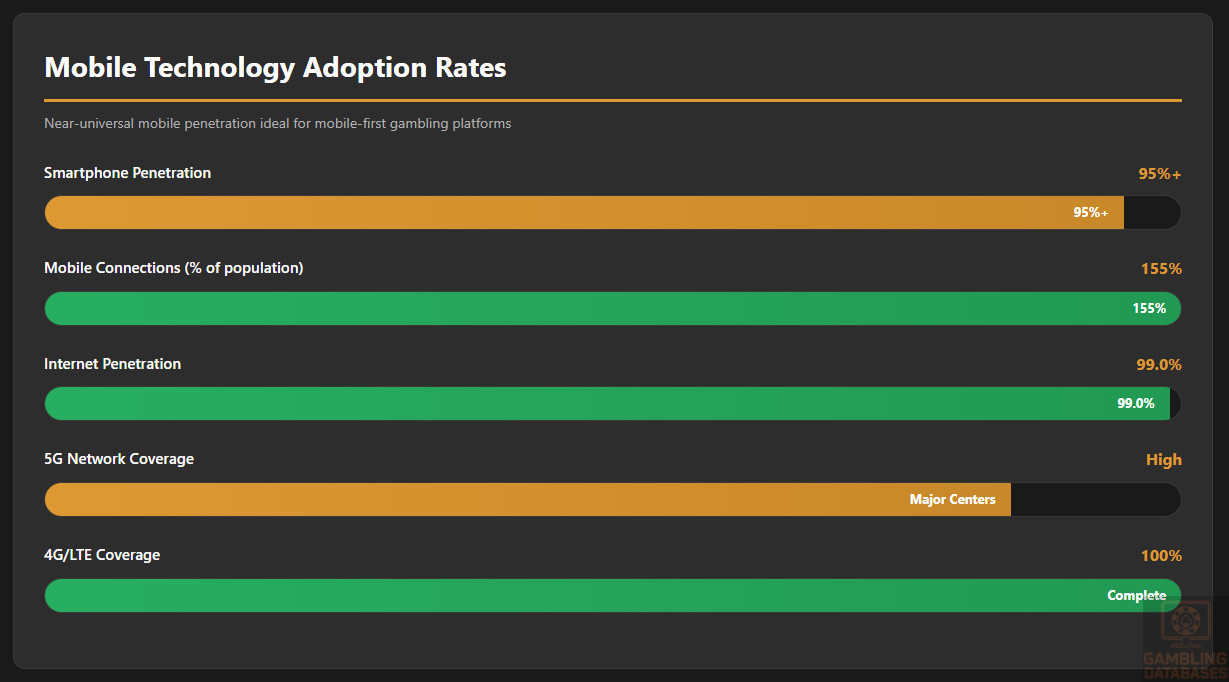The height and width of the screenshot is (682, 1229).
Task: Click the orange 95%+ value above the bar
Action: click(x=1159, y=174)
